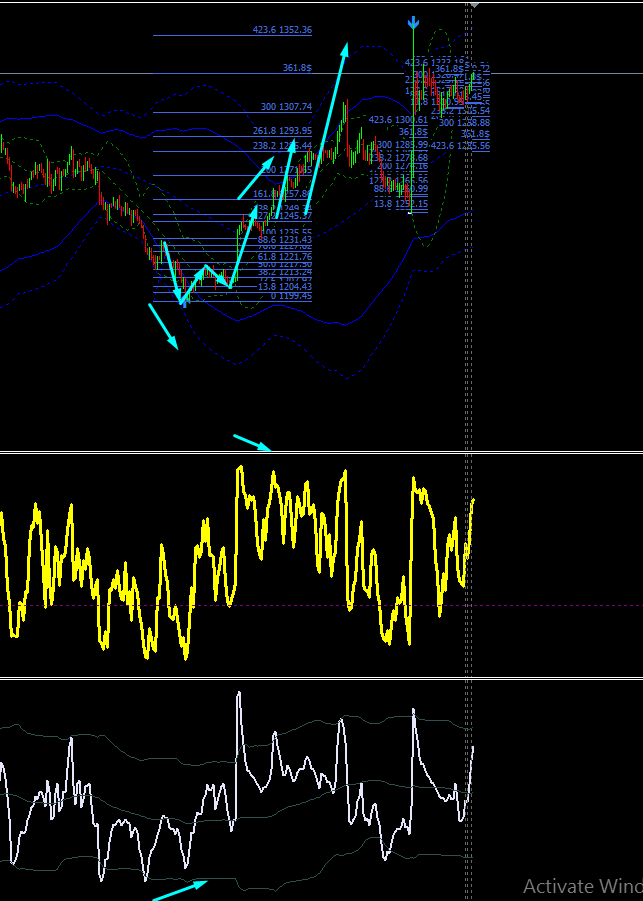Select the 300 1288.88 Fibonacci level label
Viewport: 643px width, 901px height.
pyautogui.click(x=464, y=123)
